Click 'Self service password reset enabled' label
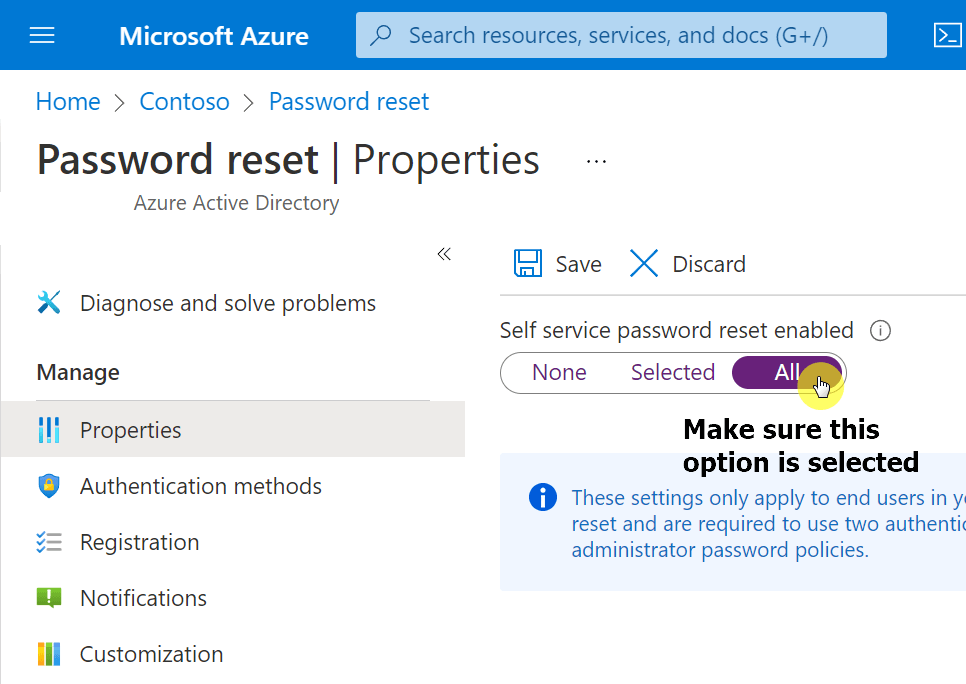 point(676,330)
